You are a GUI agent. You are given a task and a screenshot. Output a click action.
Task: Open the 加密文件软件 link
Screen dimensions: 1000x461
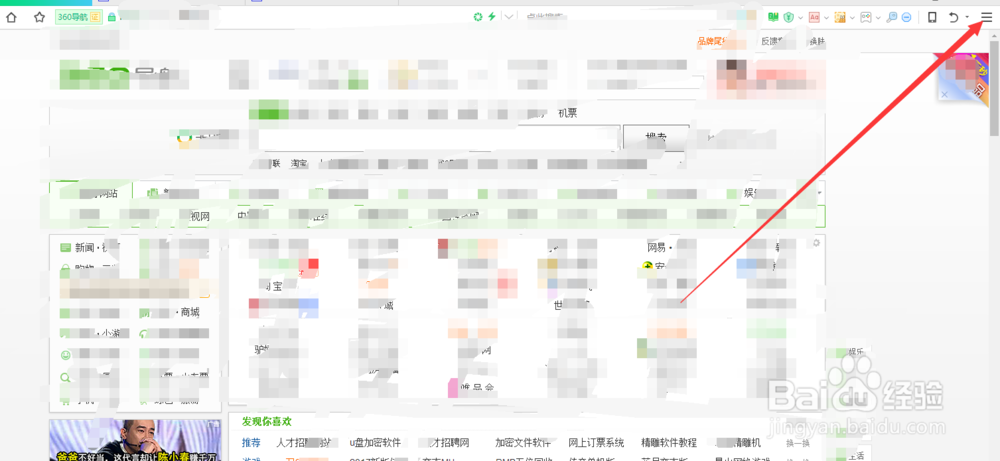click(523, 443)
